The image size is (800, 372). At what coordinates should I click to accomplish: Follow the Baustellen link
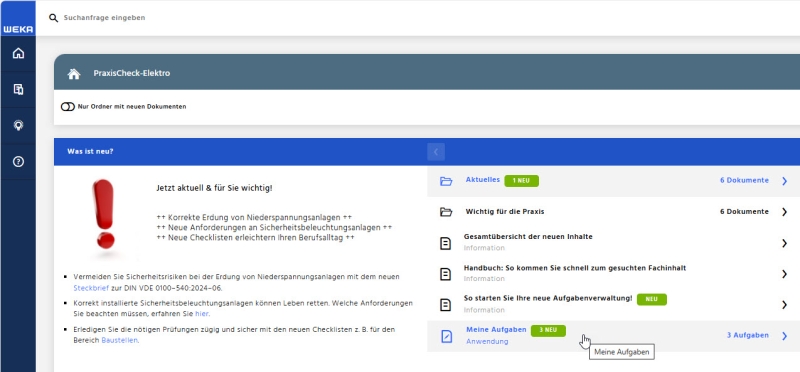(x=119, y=340)
